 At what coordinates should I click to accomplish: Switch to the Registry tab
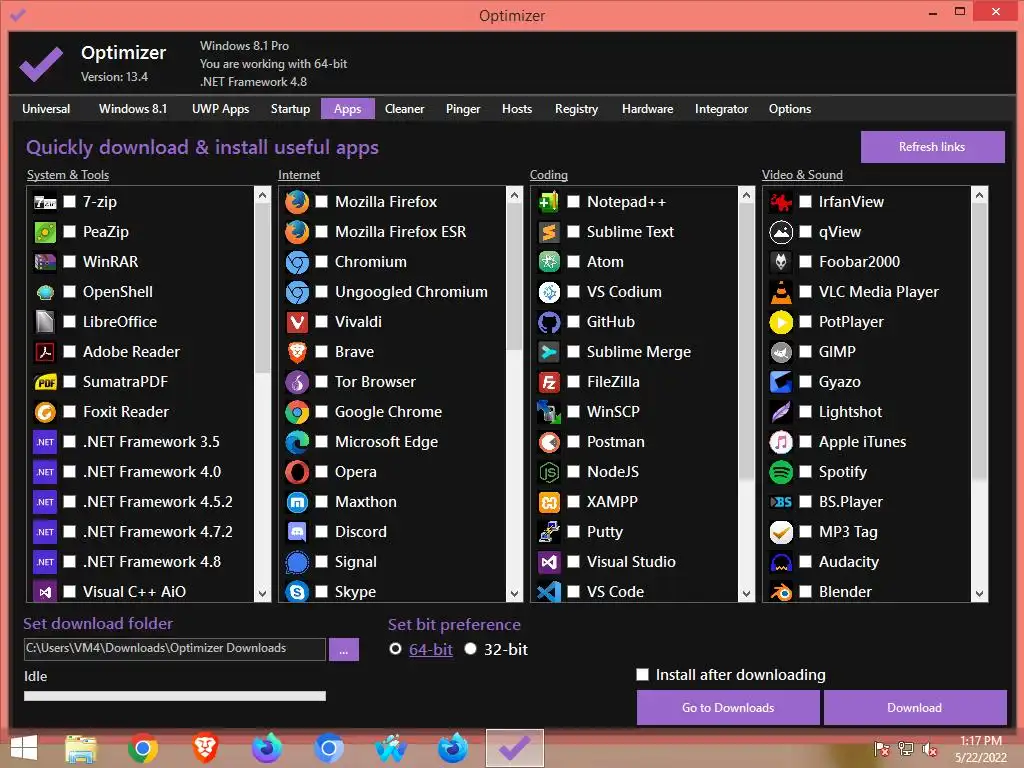[x=576, y=109]
